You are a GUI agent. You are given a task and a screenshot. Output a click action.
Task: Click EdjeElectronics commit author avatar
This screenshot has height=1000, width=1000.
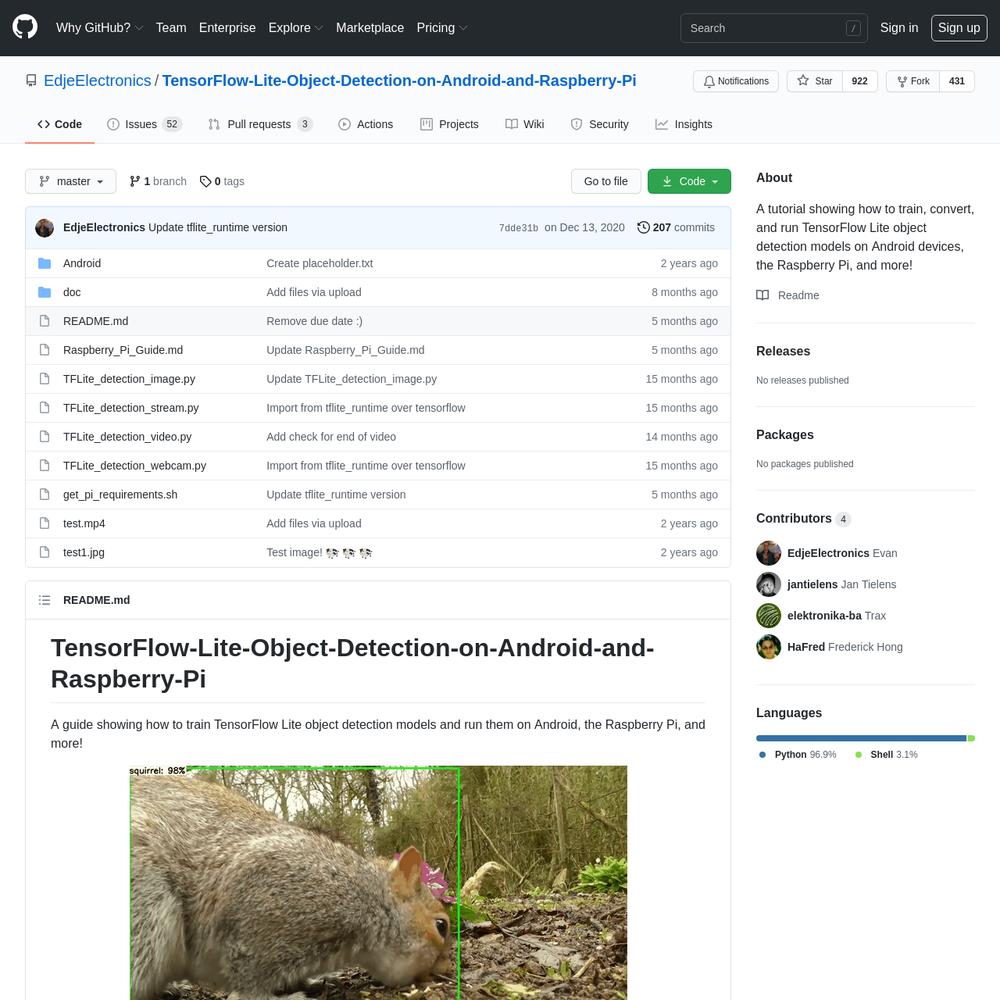click(x=45, y=228)
